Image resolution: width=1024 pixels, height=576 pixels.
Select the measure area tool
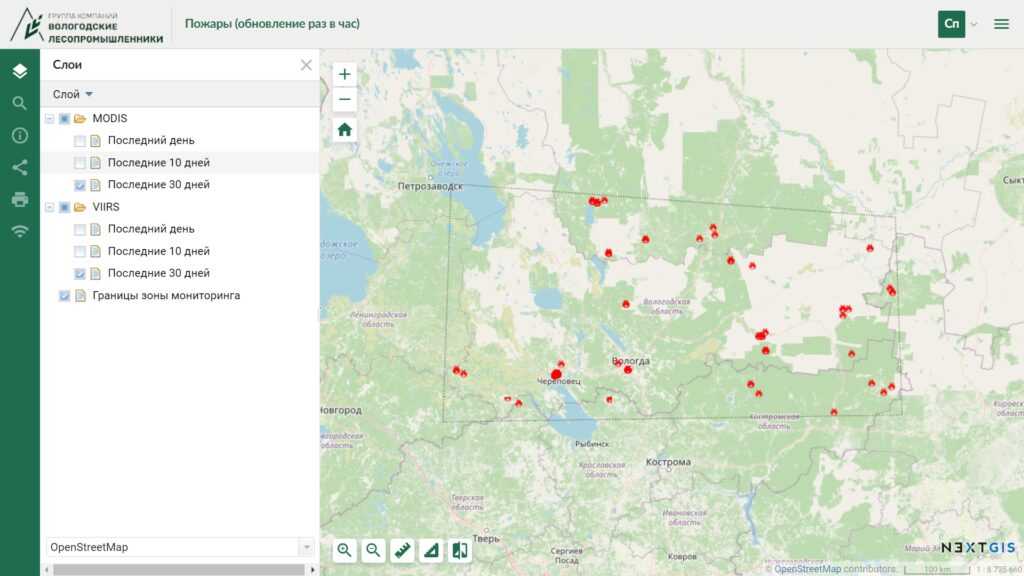pyautogui.click(x=431, y=550)
